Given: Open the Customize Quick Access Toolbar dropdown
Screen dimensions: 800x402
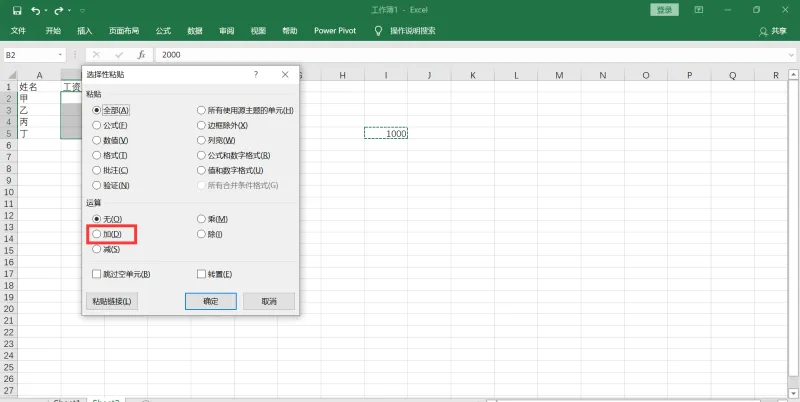Looking at the screenshot, I should click(x=83, y=11).
